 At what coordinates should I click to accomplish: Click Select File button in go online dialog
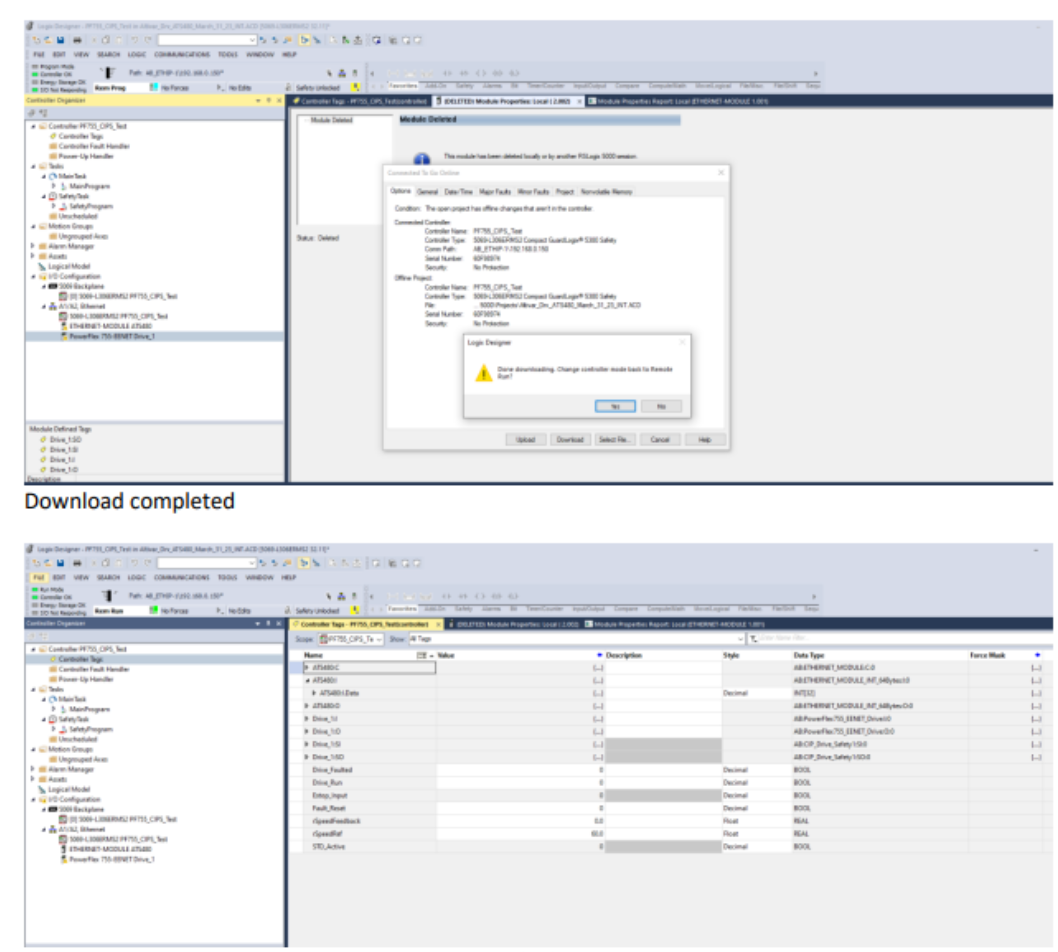point(614,440)
